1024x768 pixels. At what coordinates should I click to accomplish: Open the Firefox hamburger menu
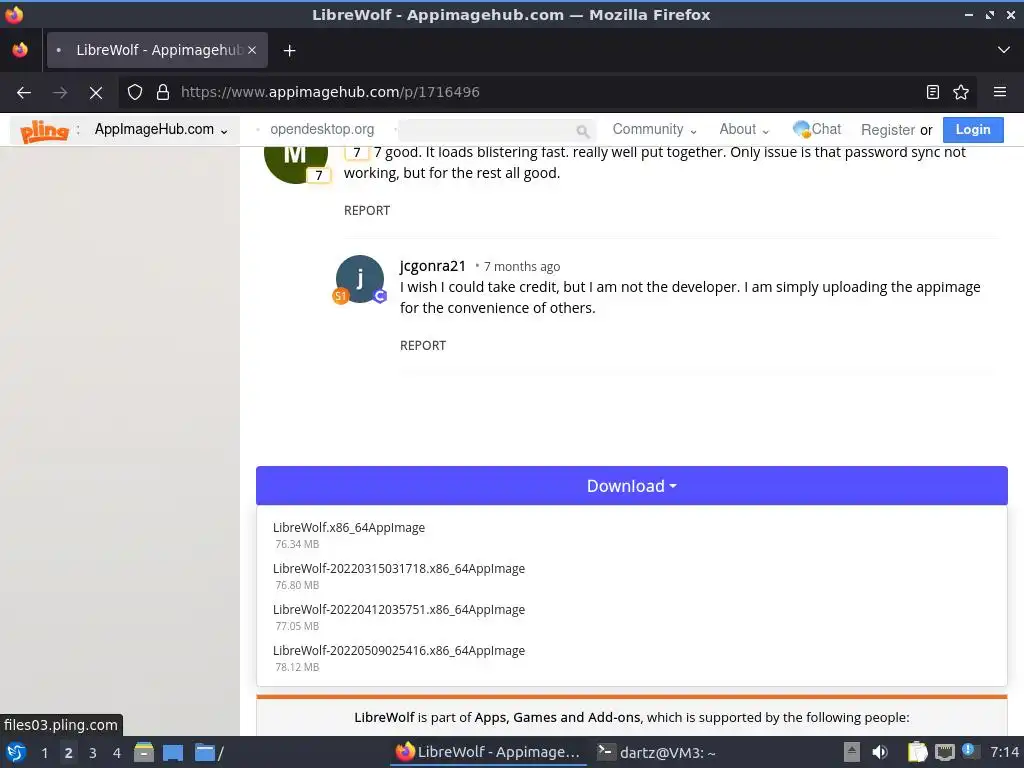pos(1000,92)
